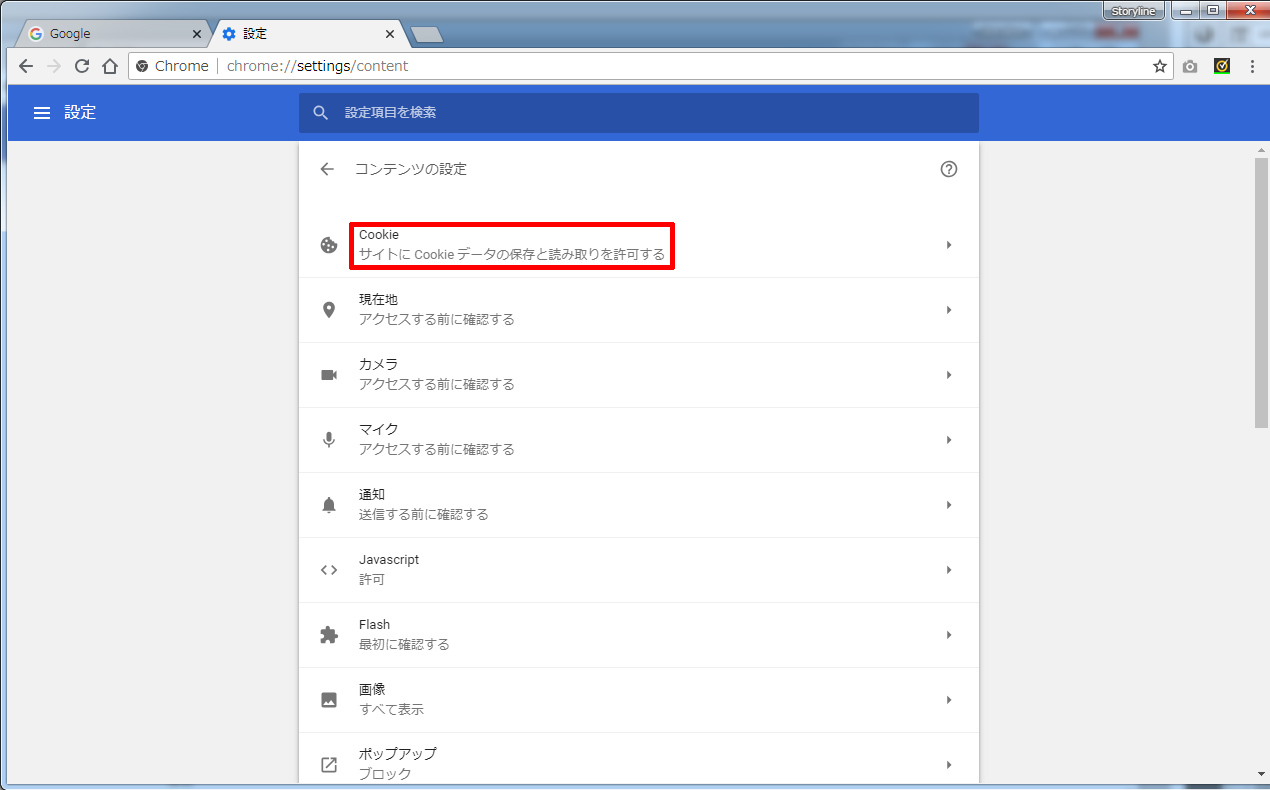Open the Javascript settings row
The width and height of the screenshot is (1270, 790).
click(638, 570)
